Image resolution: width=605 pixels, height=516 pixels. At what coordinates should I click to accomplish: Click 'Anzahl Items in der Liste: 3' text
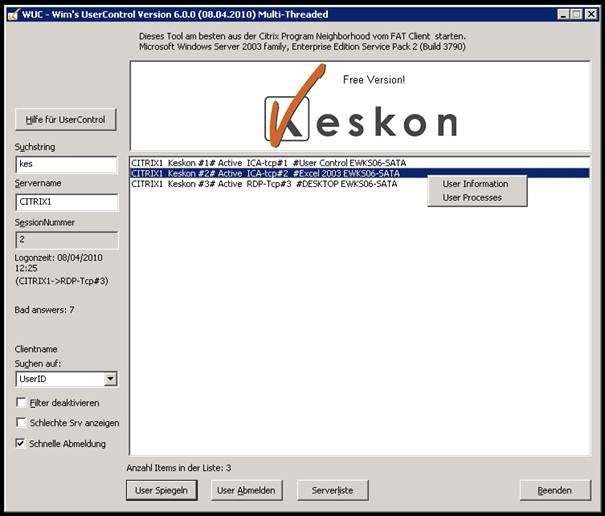pyautogui.click(x=179, y=468)
